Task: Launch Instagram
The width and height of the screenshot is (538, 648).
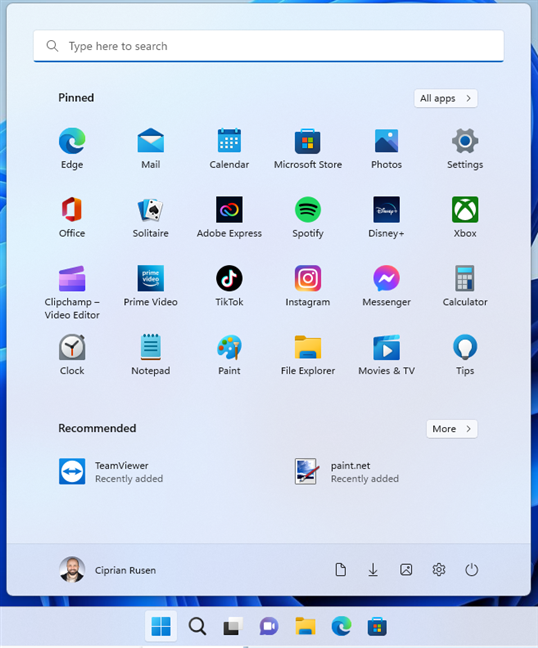Action: (x=308, y=286)
